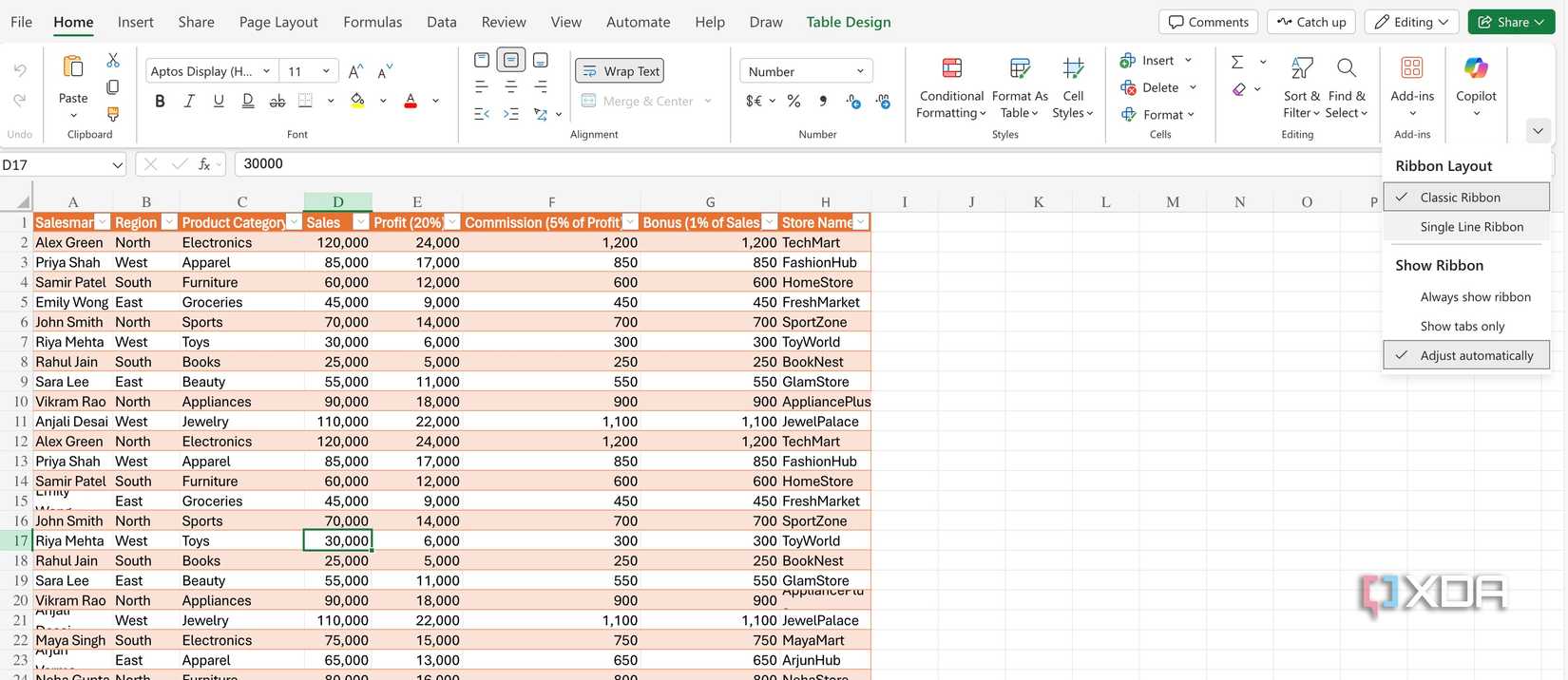The width and height of the screenshot is (1568, 680).
Task: Choose Show tabs only option
Action: tap(1466, 327)
